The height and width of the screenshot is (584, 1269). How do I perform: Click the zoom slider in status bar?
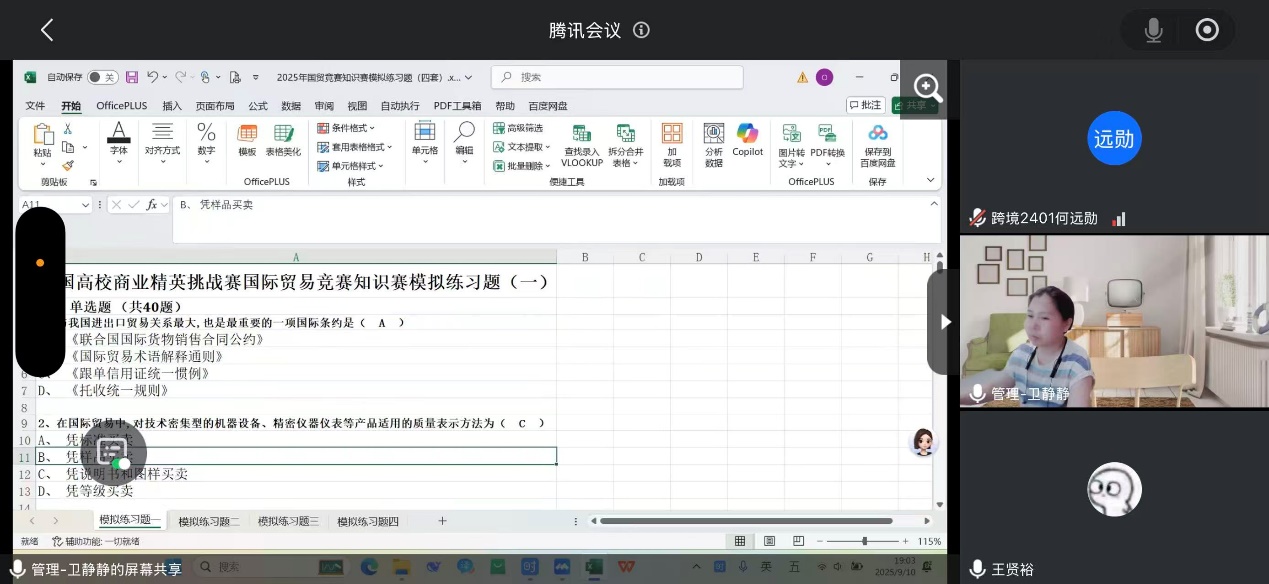[x=864, y=541]
